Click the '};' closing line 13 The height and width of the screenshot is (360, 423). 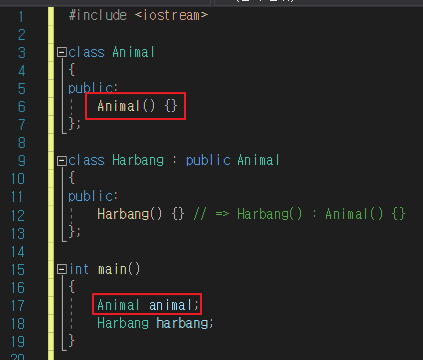pos(75,231)
